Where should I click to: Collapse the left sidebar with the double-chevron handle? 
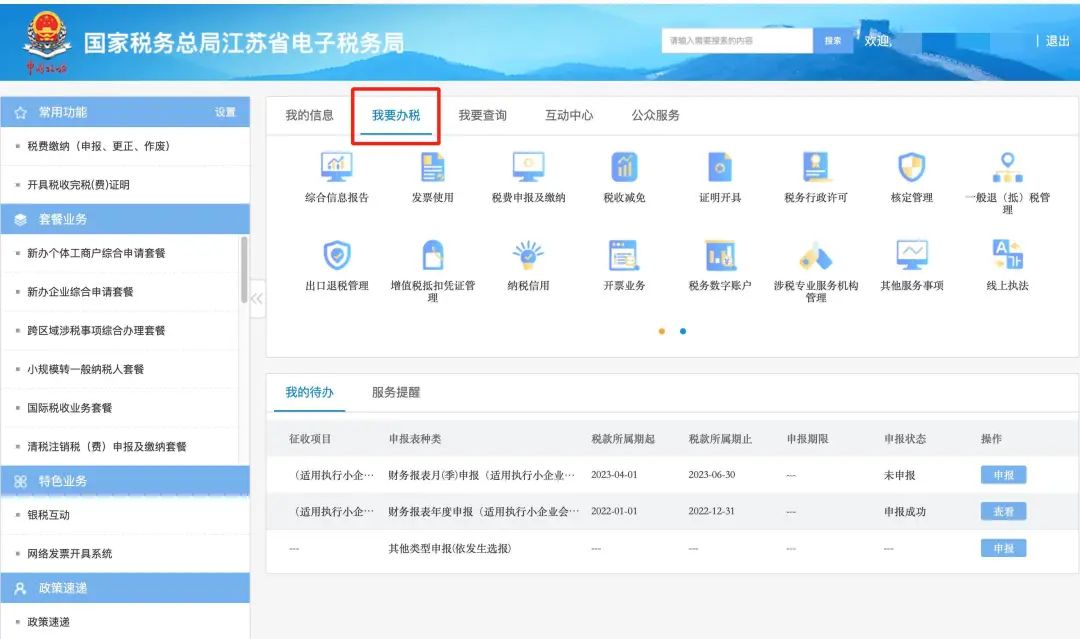(257, 299)
